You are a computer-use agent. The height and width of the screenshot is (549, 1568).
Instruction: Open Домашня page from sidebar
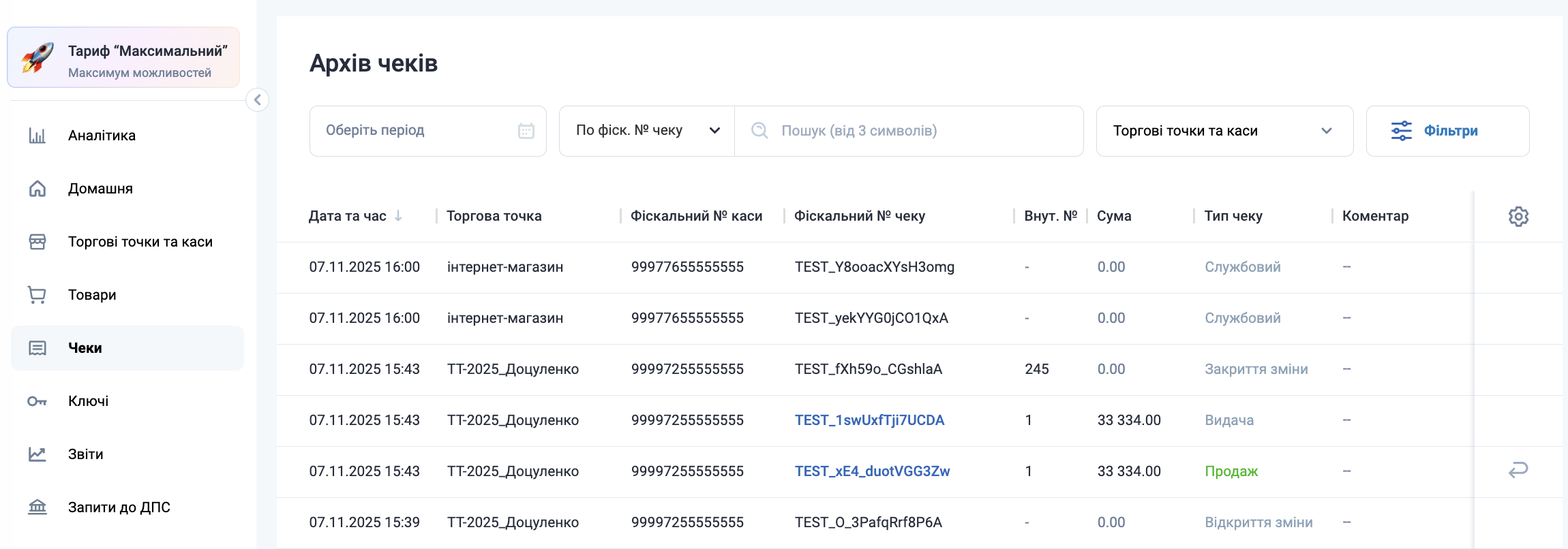coord(100,189)
